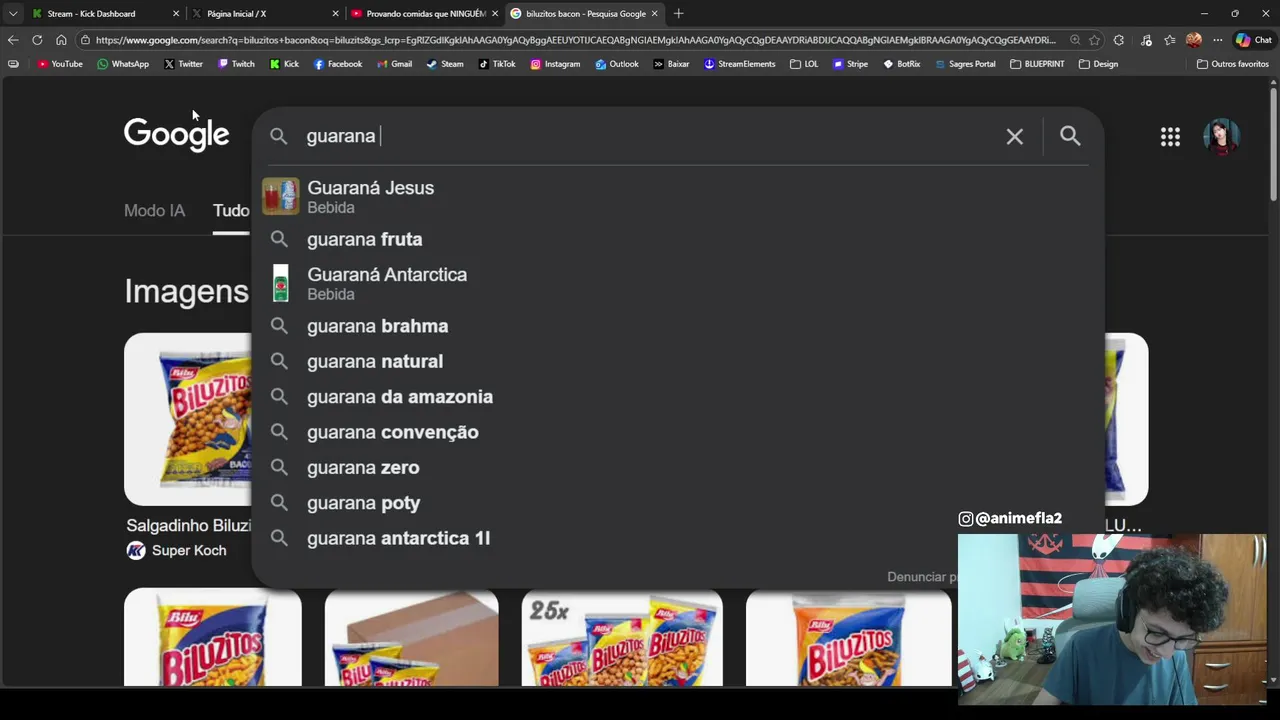Open the BotRix bookmark

tap(901, 64)
